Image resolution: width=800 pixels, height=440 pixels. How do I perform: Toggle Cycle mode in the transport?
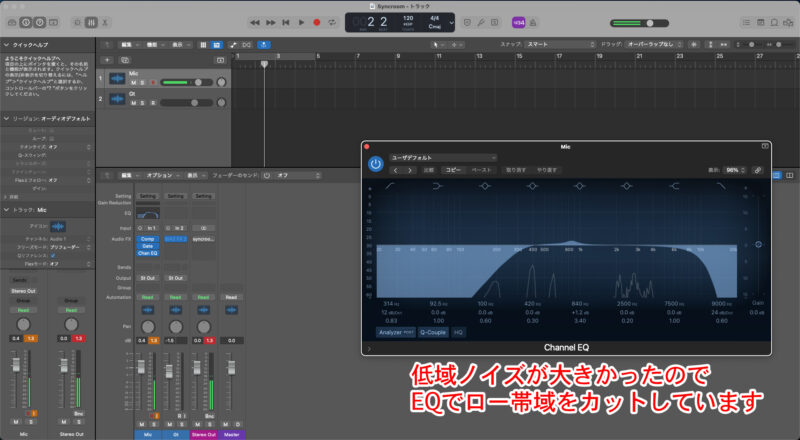tap(332, 22)
